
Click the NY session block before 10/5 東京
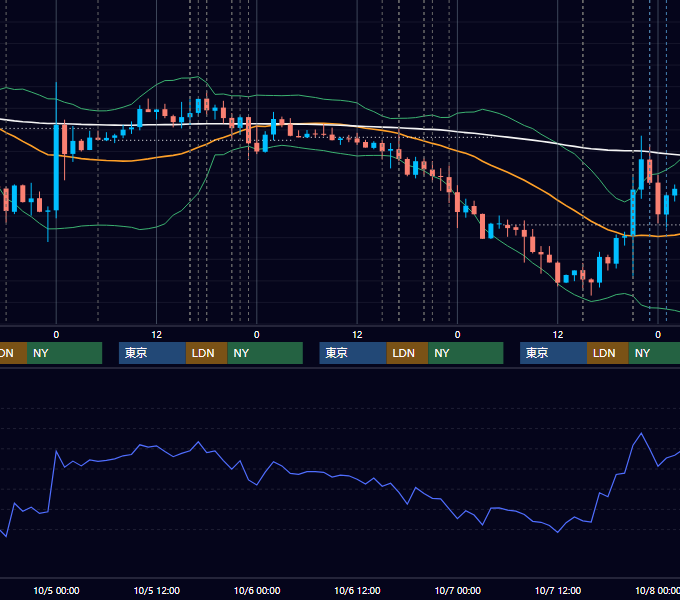pyautogui.click(x=64, y=353)
